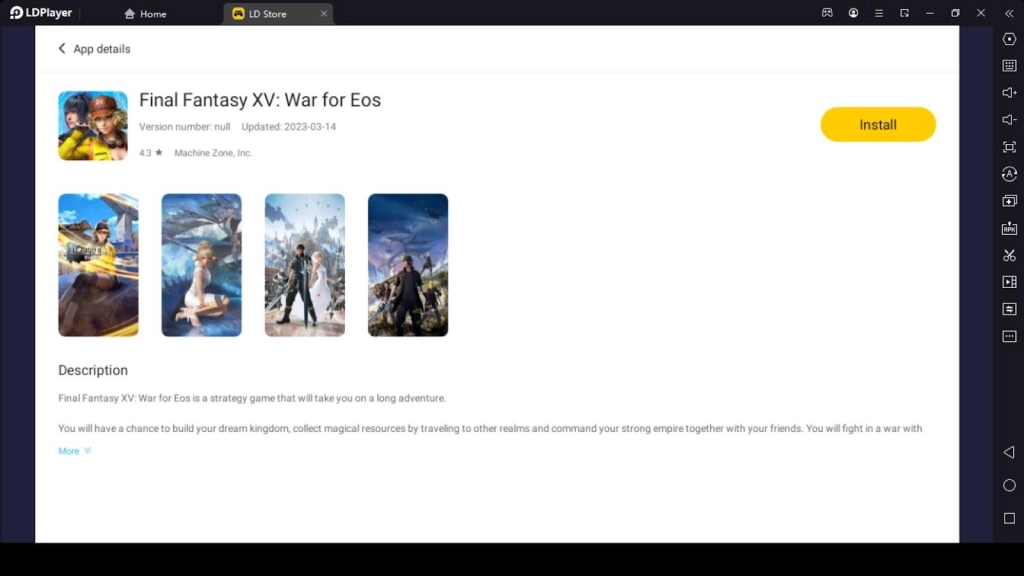Install an APK via the sidebar APK icon

pos(1009,228)
